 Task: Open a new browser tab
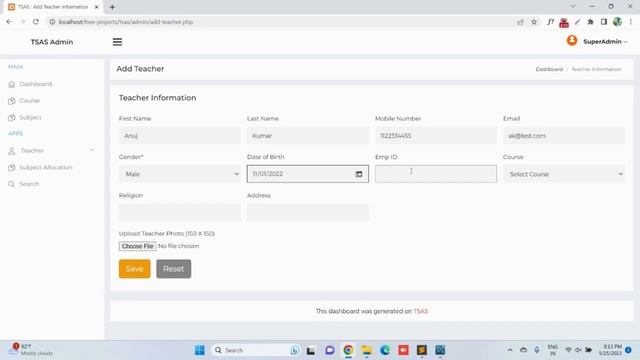(112, 7)
